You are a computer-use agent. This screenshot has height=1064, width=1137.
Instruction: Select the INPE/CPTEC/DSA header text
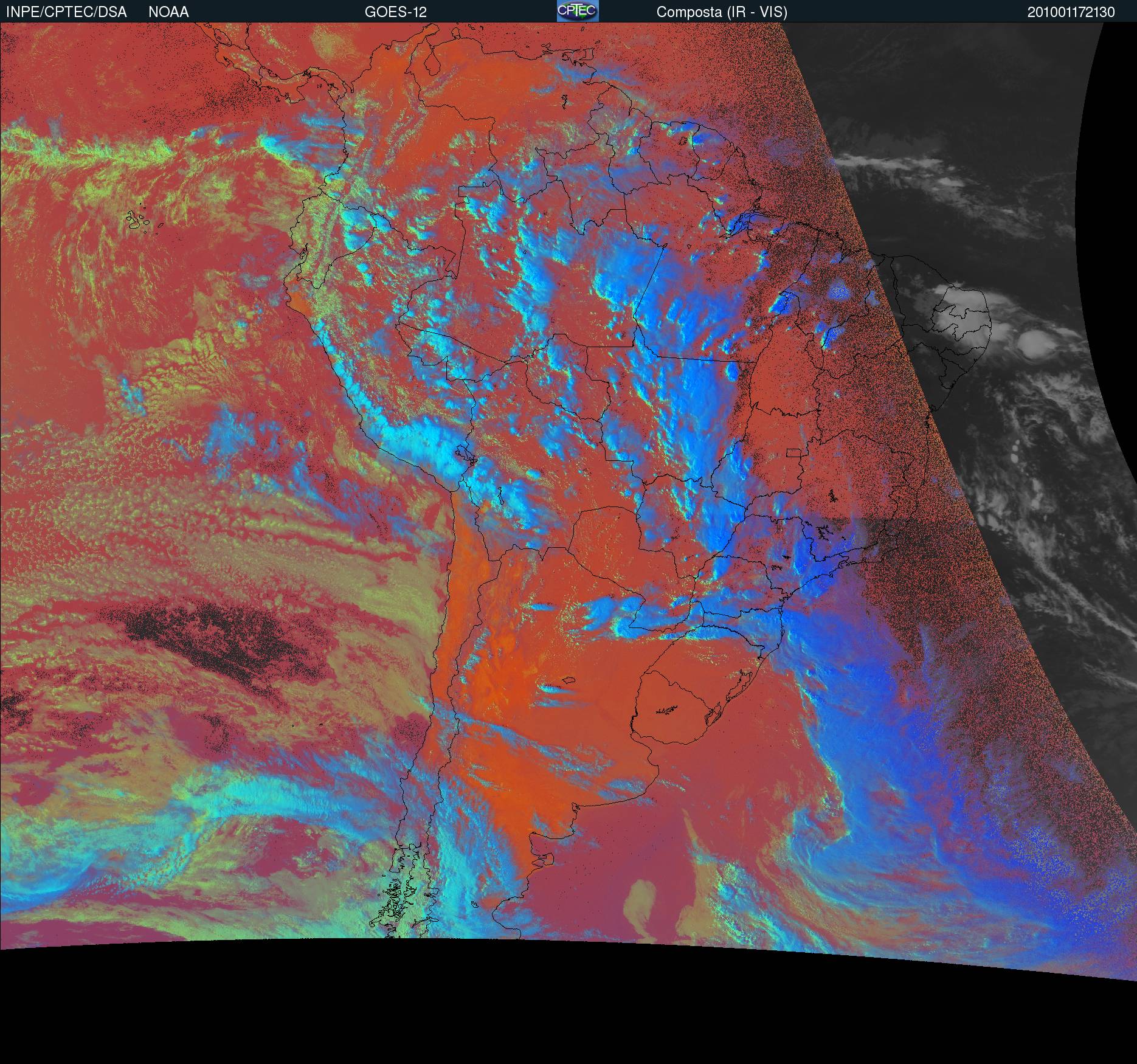[x=66, y=12]
